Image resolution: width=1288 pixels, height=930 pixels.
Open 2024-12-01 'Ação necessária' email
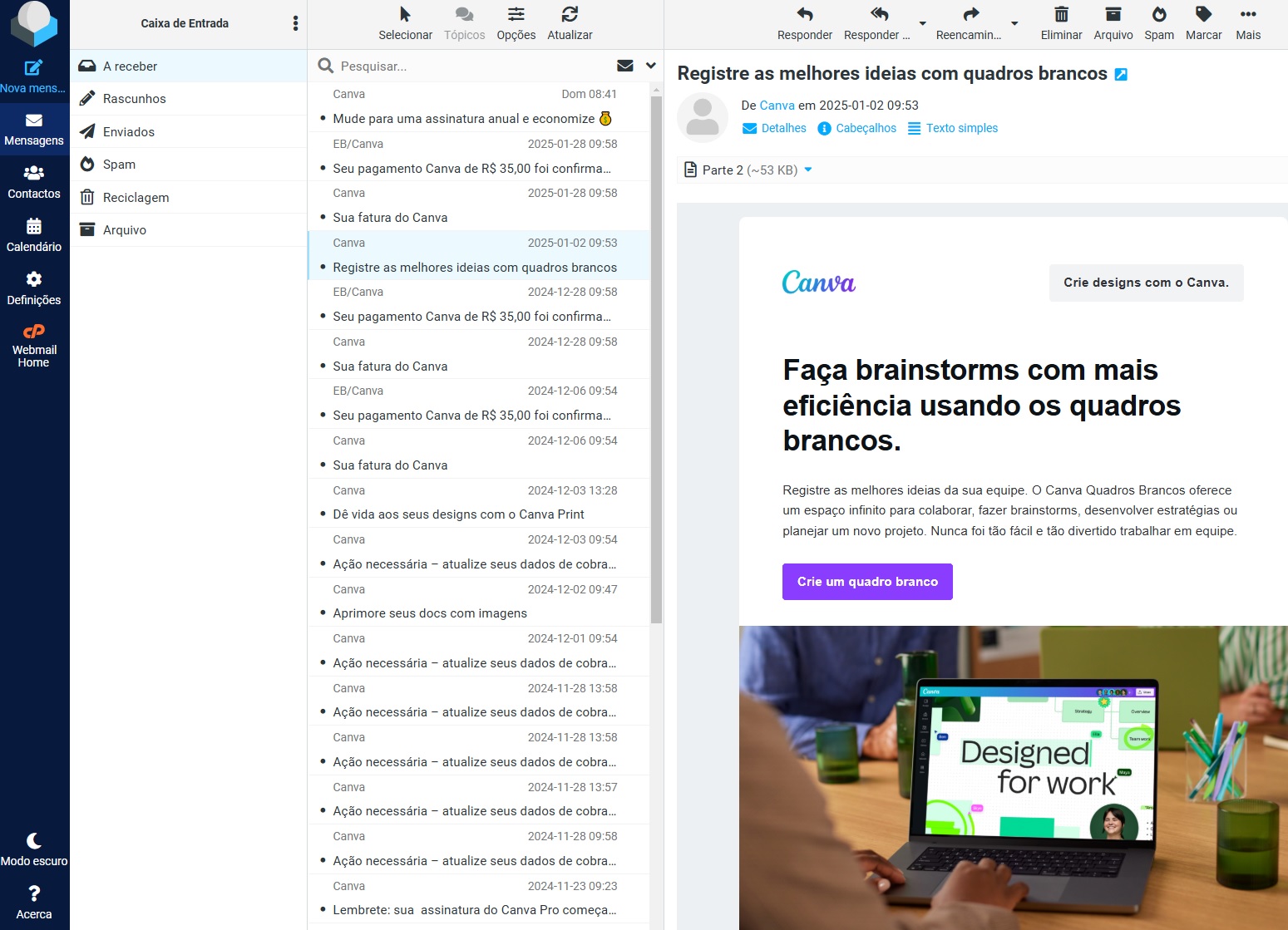click(x=479, y=651)
